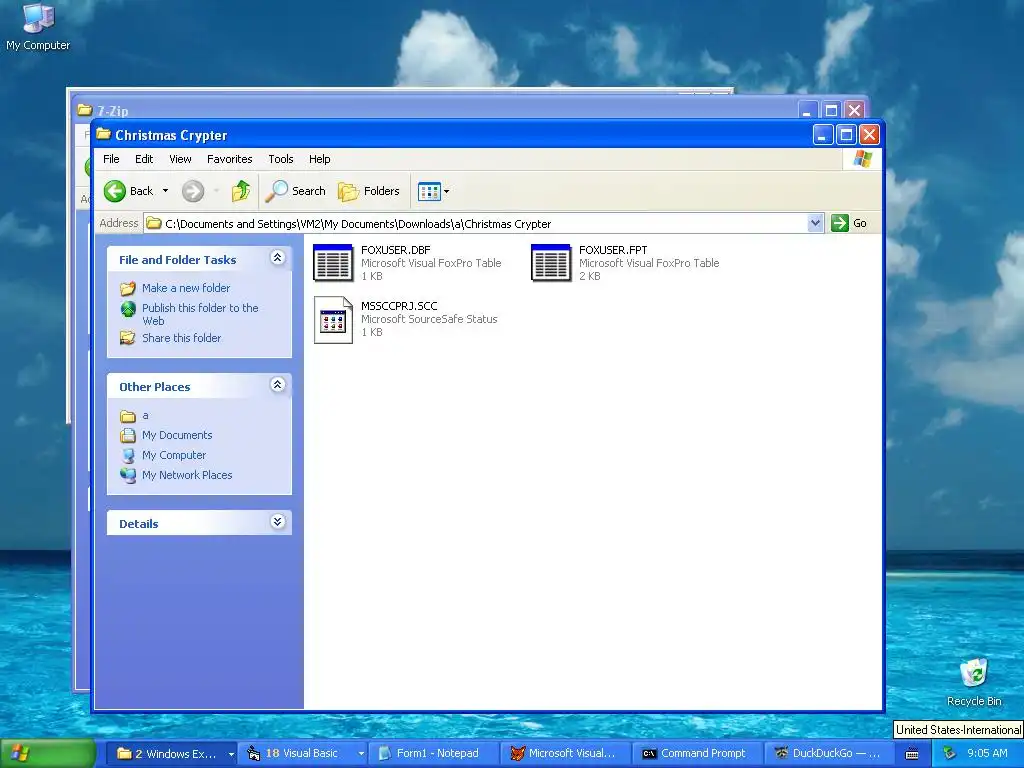Image resolution: width=1024 pixels, height=768 pixels.
Task: Click the Make a new folder icon
Action: click(128, 288)
